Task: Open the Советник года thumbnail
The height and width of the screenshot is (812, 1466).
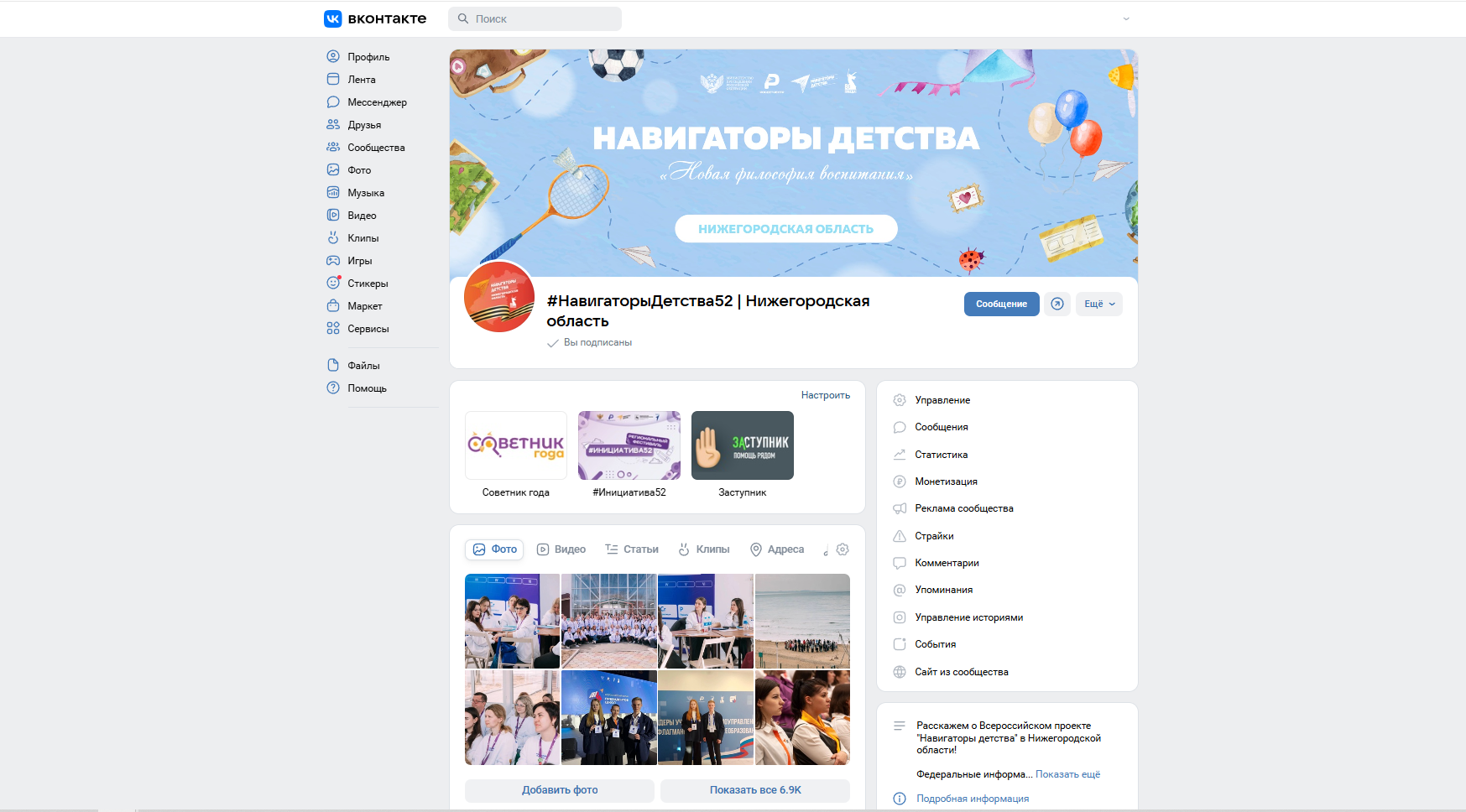Action: click(x=516, y=445)
